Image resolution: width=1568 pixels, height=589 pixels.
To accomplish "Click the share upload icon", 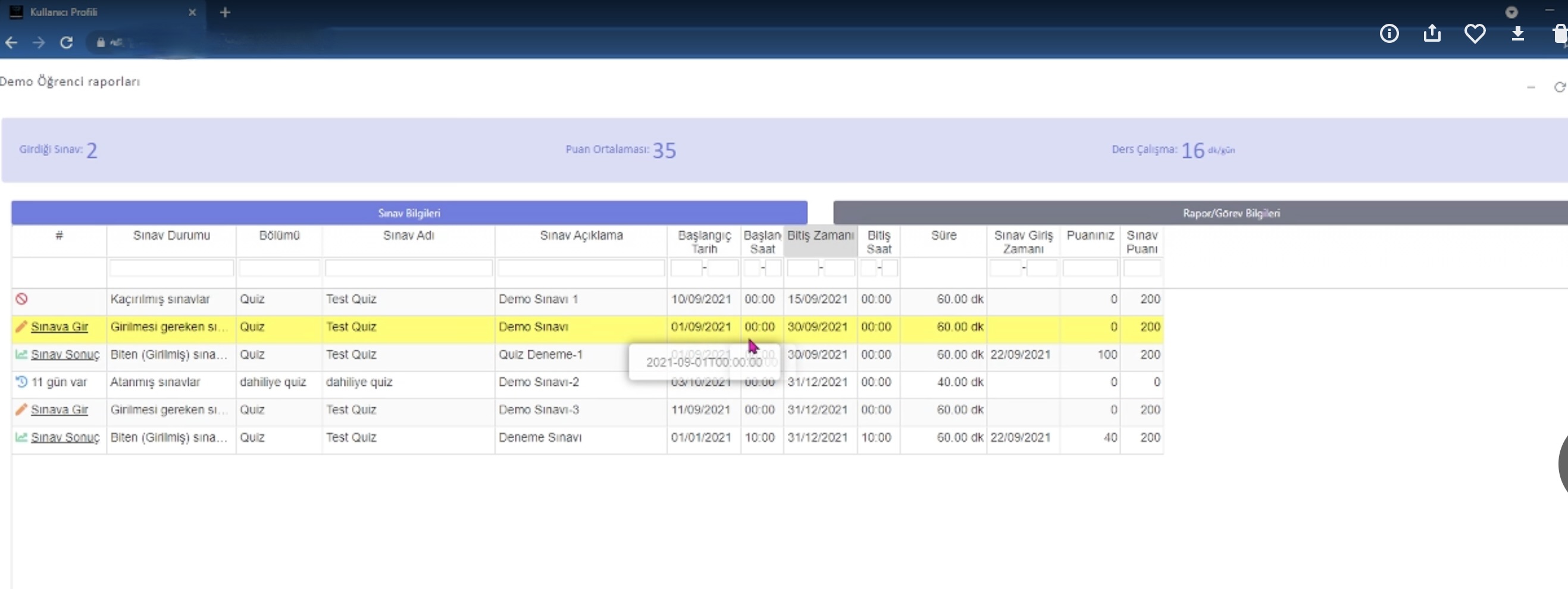I will point(1432,33).
